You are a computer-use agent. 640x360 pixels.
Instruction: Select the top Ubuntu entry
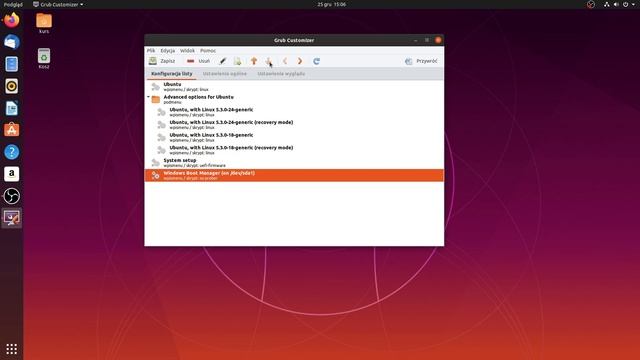294,87
